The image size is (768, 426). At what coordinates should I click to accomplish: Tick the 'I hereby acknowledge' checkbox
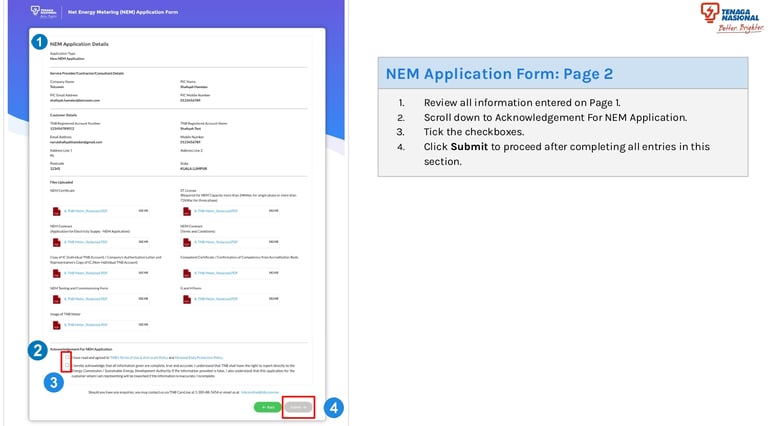click(67, 366)
